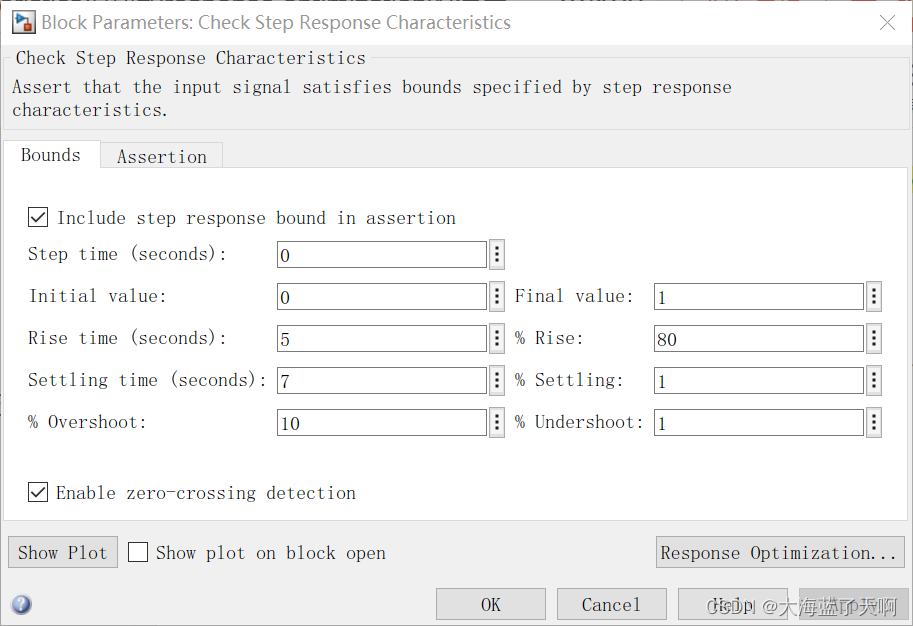Screen dimensions: 913x626
Task: Open the Rise time parameter options menu
Action: click(x=497, y=338)
